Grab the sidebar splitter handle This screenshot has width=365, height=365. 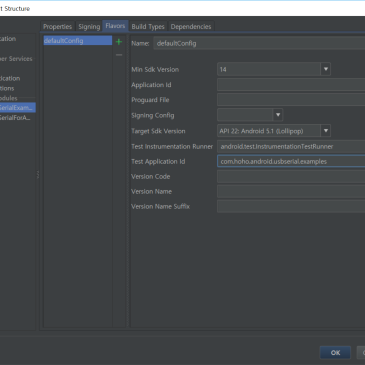(38, 175)
